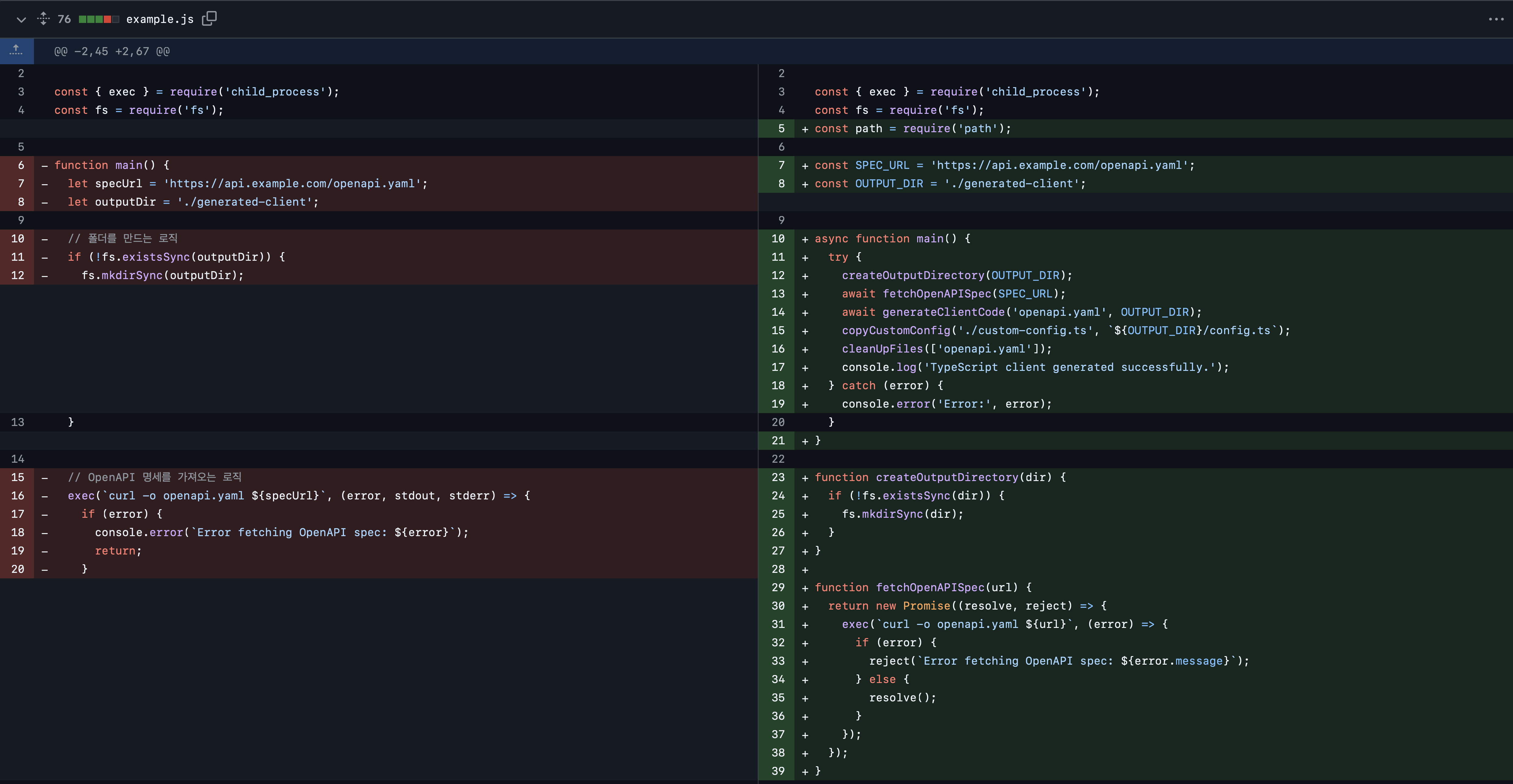Click left-pane const exec require child_process line

(197, 92)
